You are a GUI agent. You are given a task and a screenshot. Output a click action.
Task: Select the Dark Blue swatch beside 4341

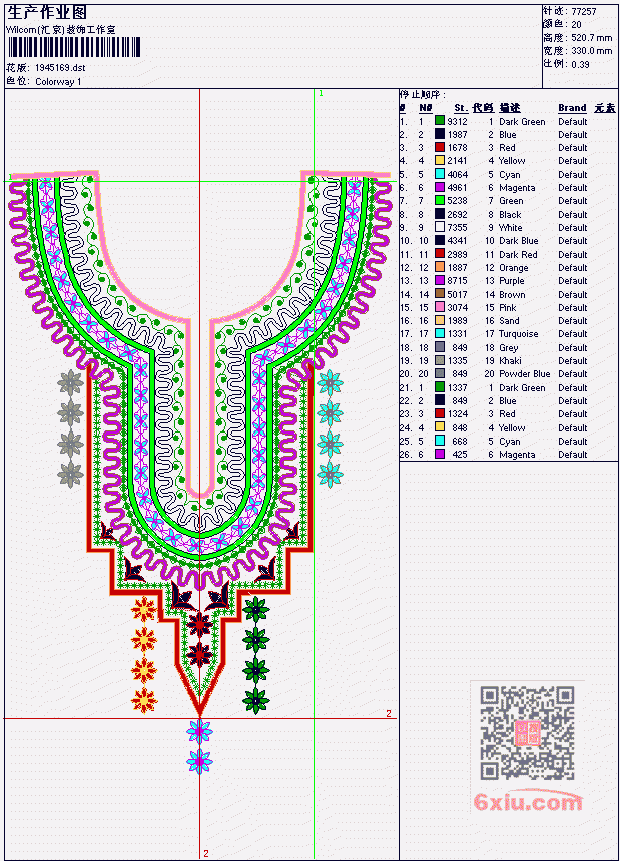[440, 241]
